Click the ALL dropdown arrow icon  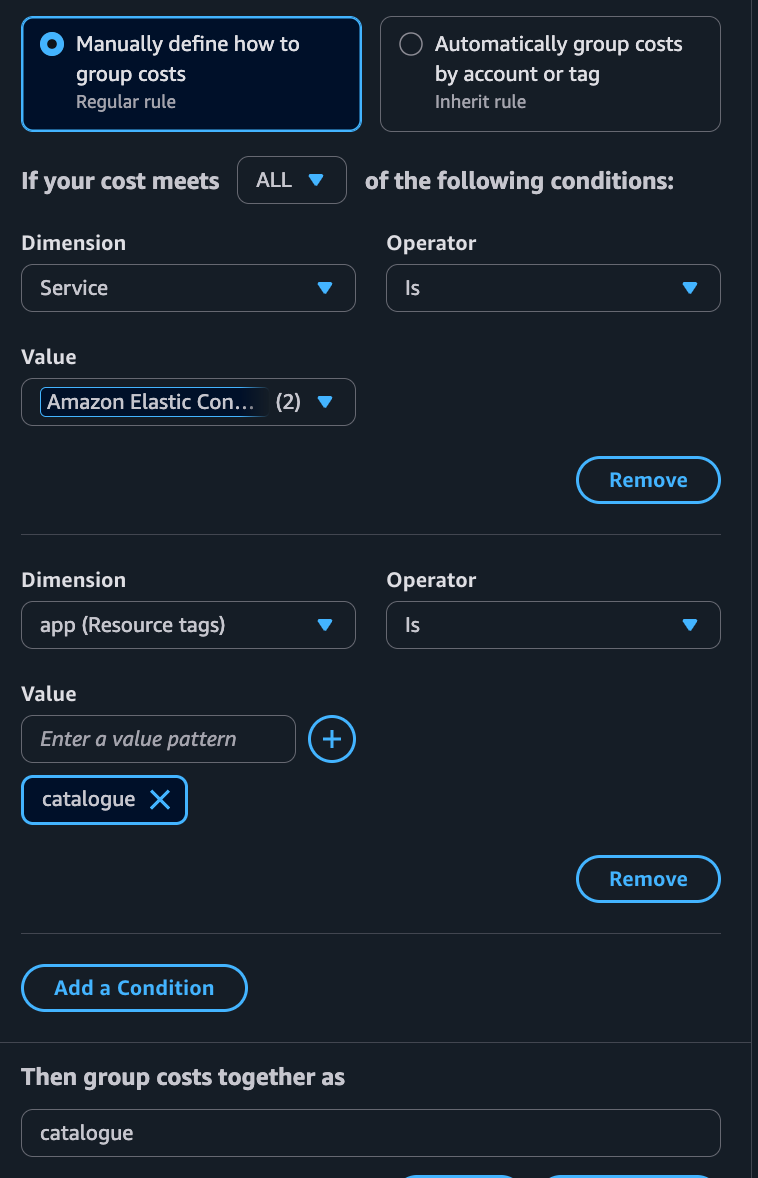click(316, 180)
